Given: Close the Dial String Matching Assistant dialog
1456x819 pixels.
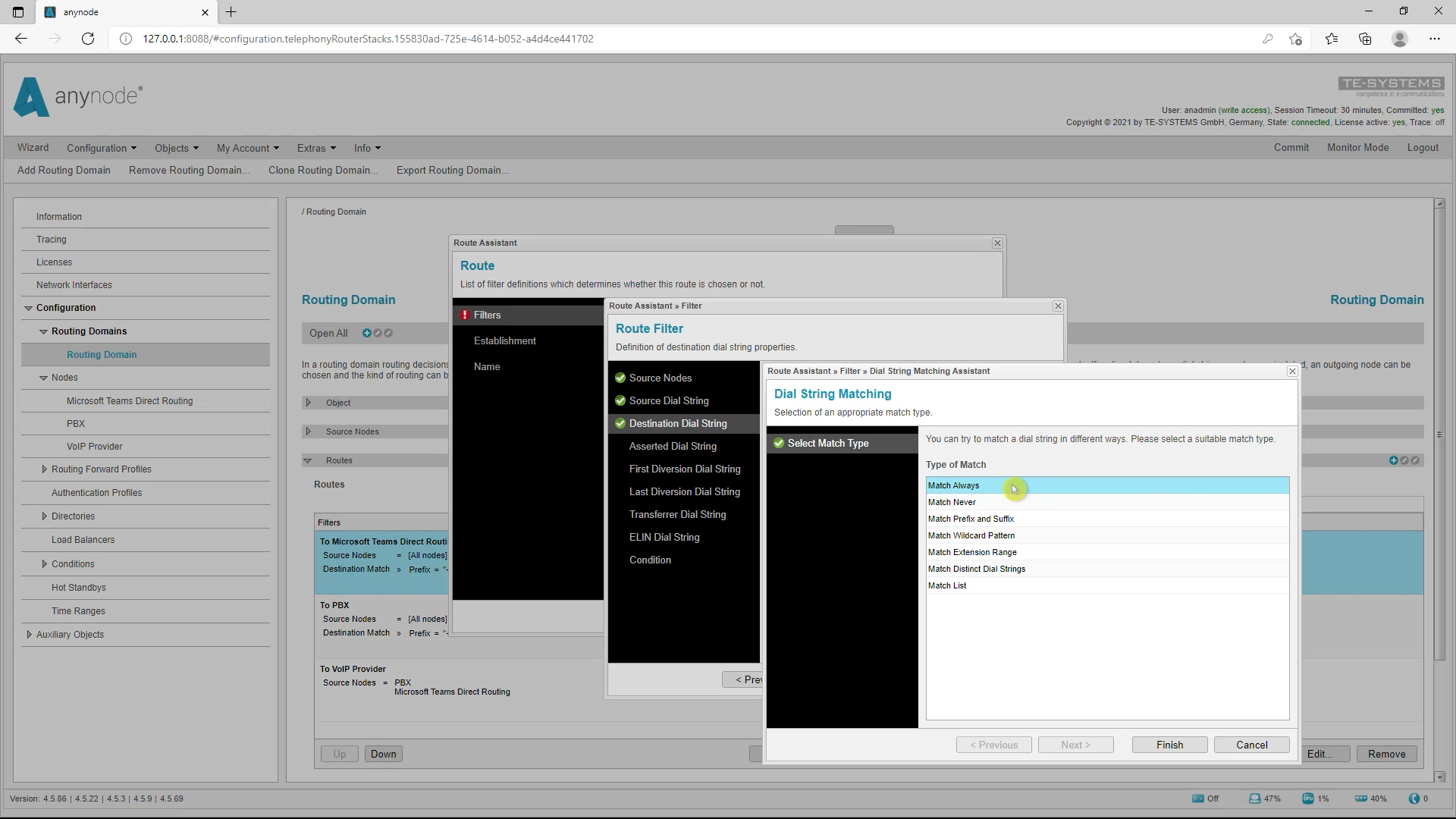Looking at the screenshot, I should pyautogui.click(x=1292, y=371).
